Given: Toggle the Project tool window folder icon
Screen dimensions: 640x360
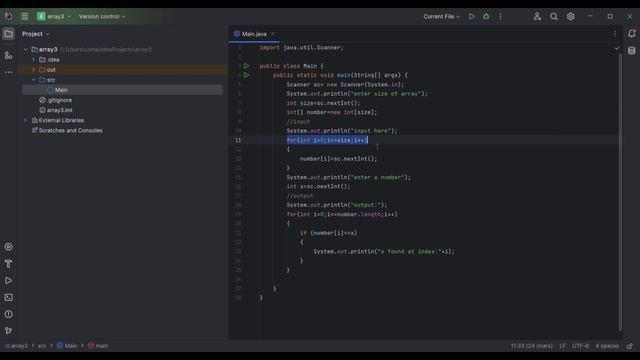Looking at the screenshot, I should [x=9, y=34].
